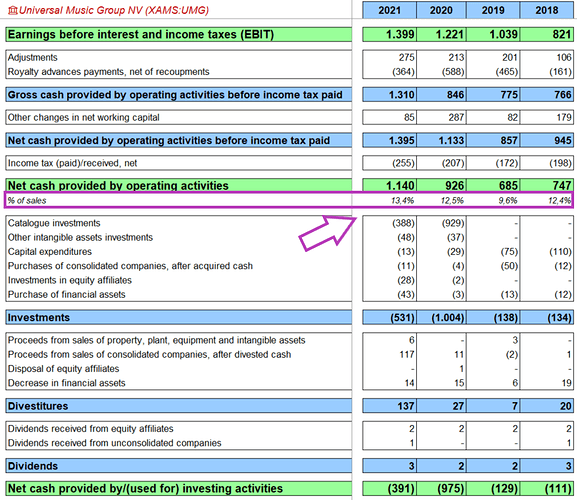Select EBIT 2021 value 1.399
Screen dimensions: 577x500
[x=400, y=35]
